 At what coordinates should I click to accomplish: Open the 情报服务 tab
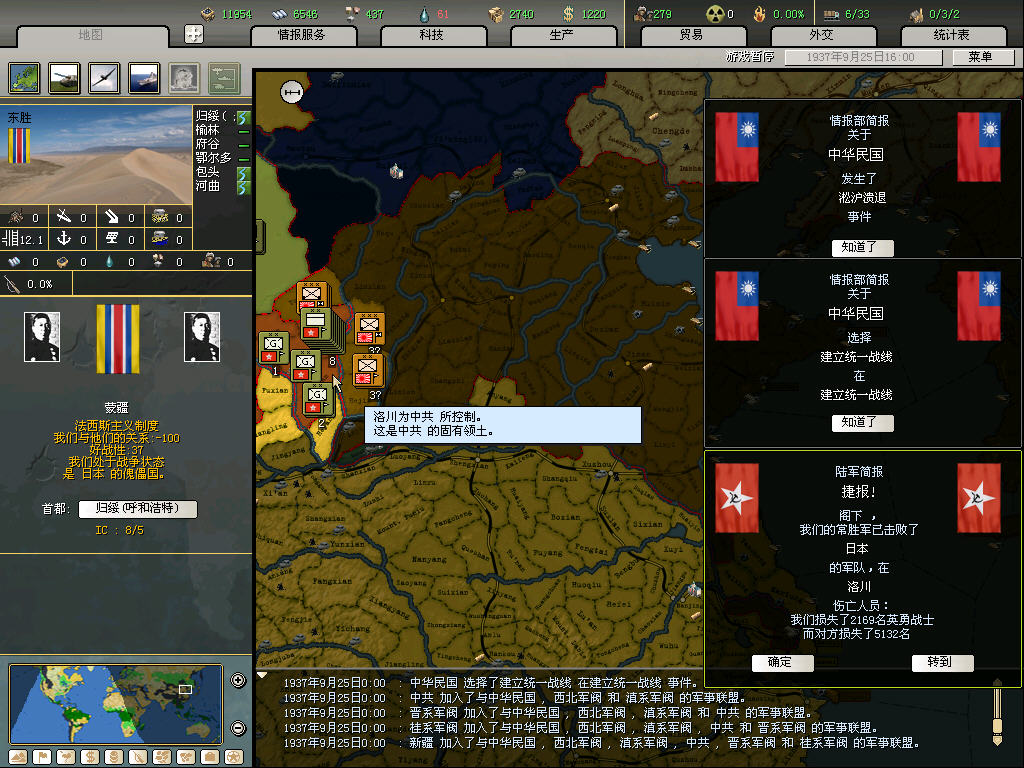[302, 35]
